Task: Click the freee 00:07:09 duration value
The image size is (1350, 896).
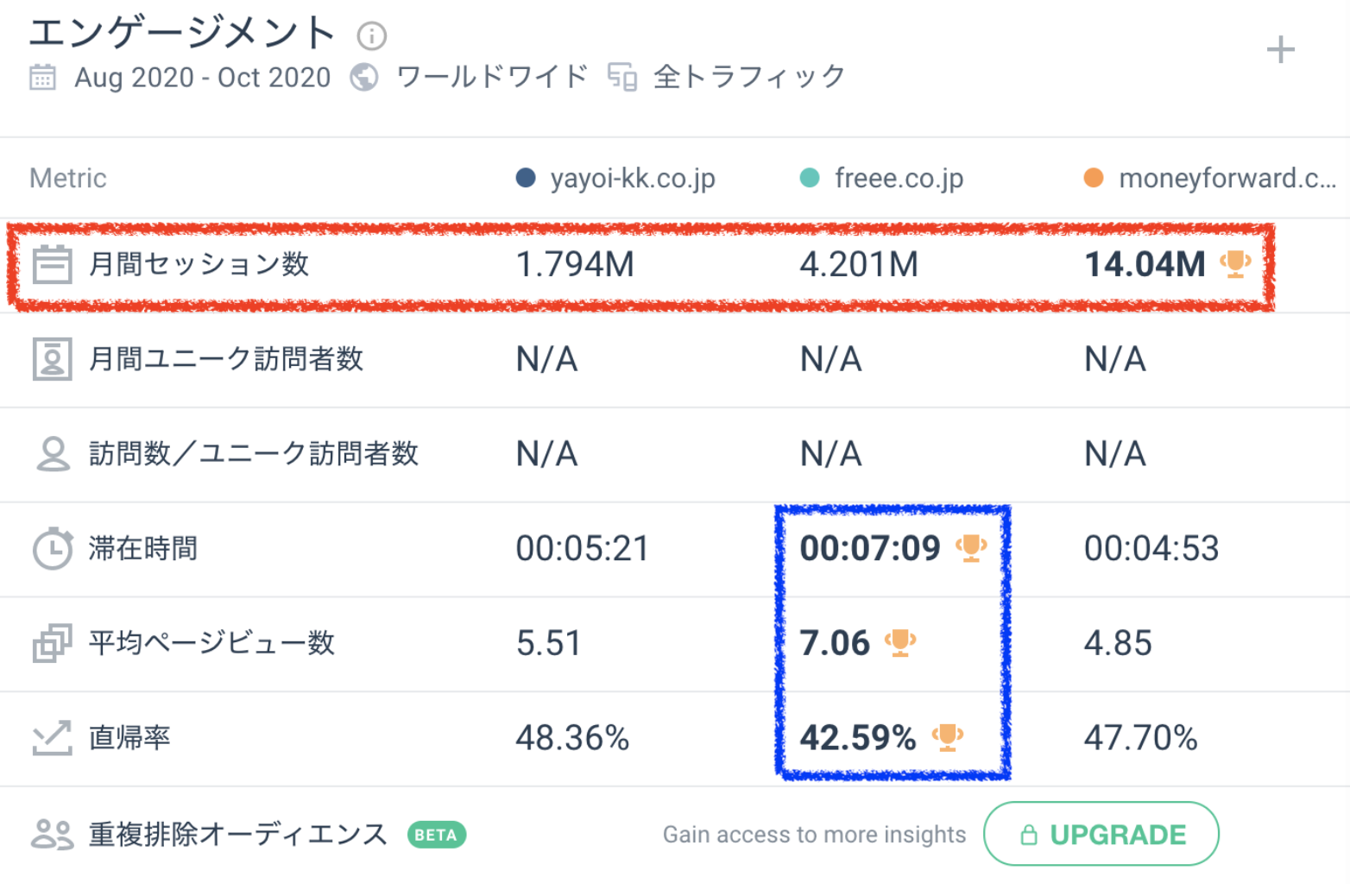Action: [869, 549]
